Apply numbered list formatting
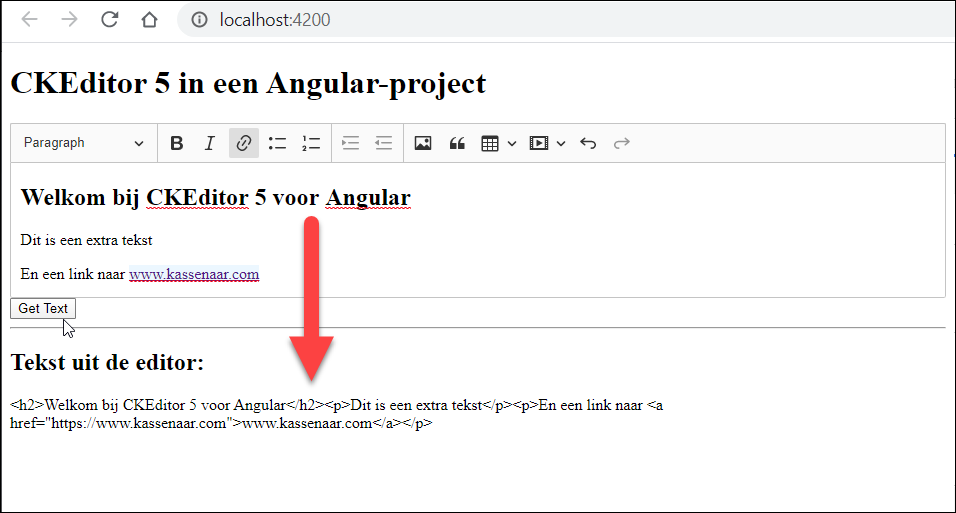The height and width of the screenshot is (513, 956). point(311,143)
